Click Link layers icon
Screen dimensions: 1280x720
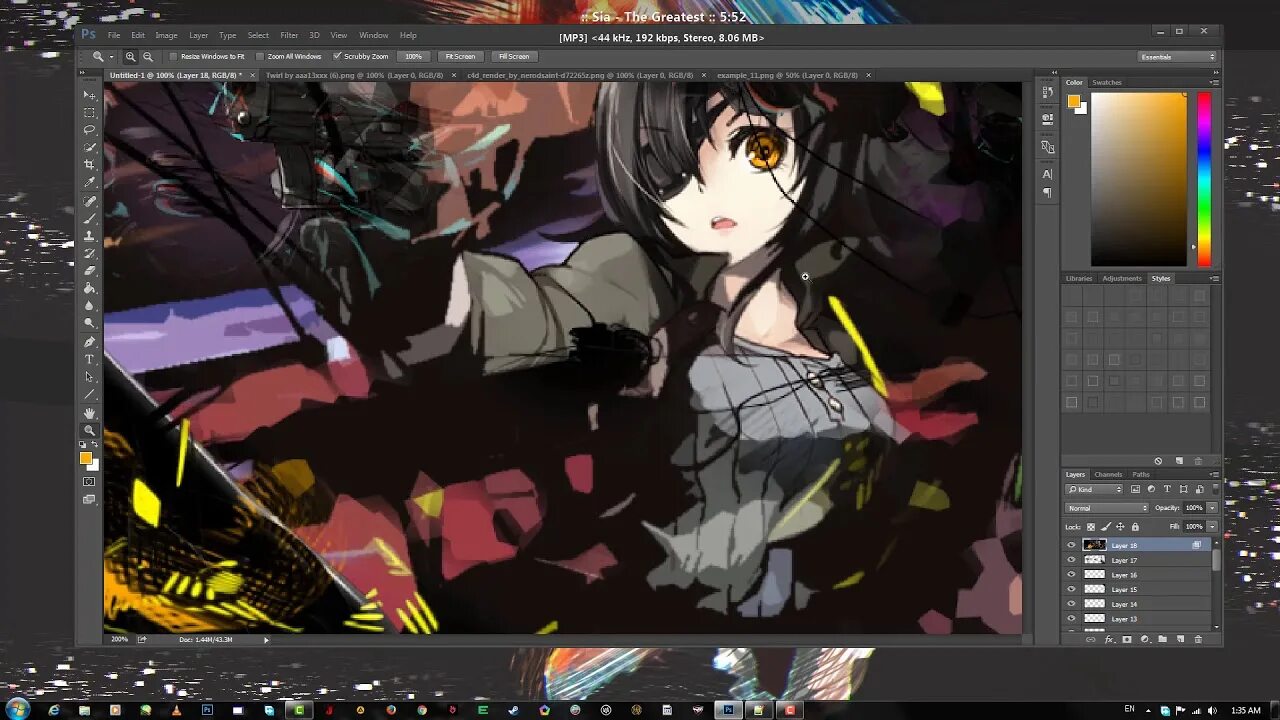pyautogui.click(x=1091, y=639)
